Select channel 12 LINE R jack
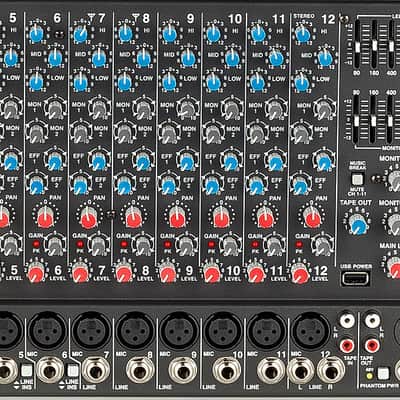The image size is (400, 400). (330, 371)
